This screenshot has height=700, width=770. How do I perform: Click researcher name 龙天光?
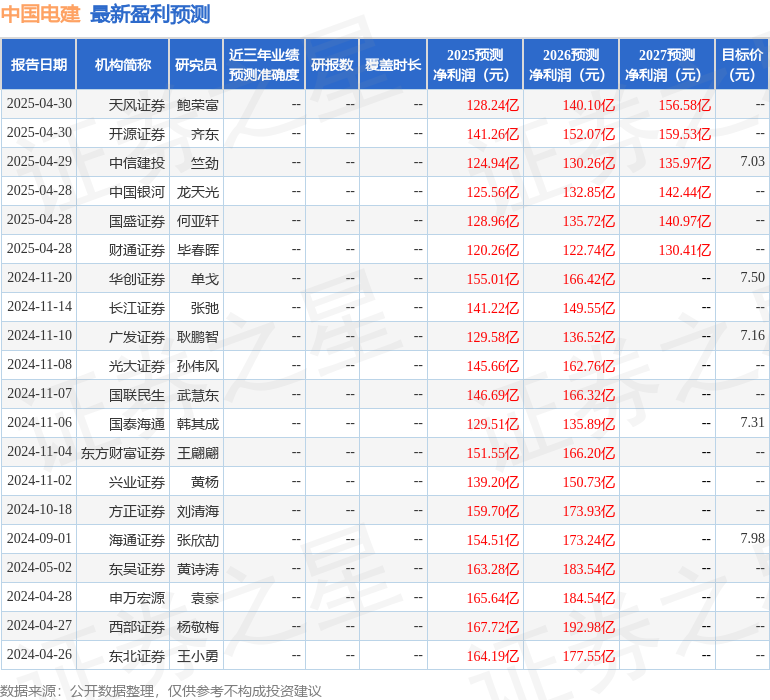click(x=197, y=192)
